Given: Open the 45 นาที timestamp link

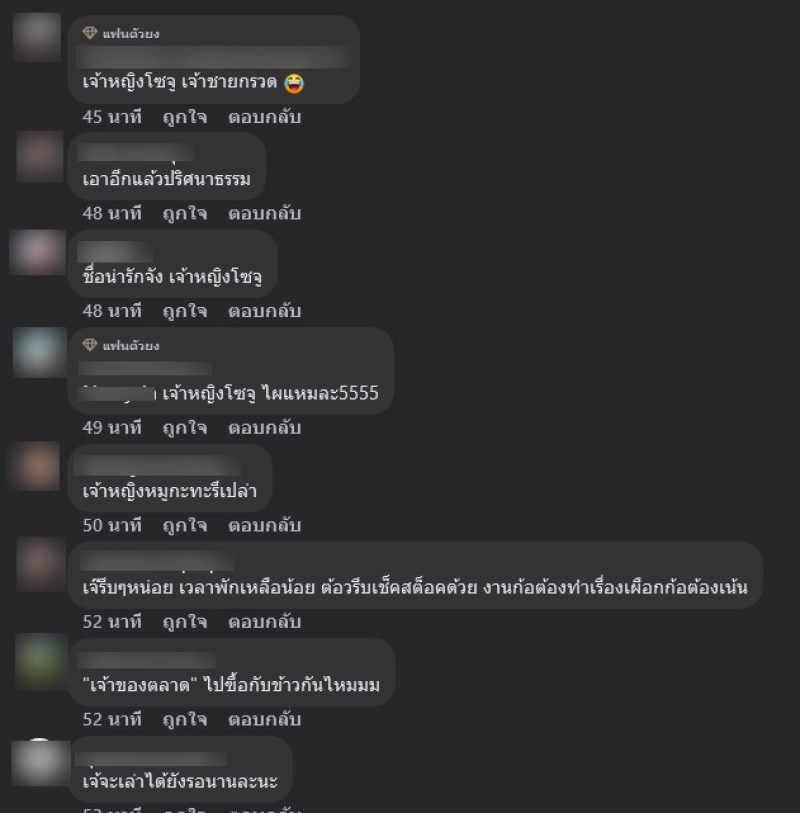Looking at the screenshot, I should click(x=112, y=117).
